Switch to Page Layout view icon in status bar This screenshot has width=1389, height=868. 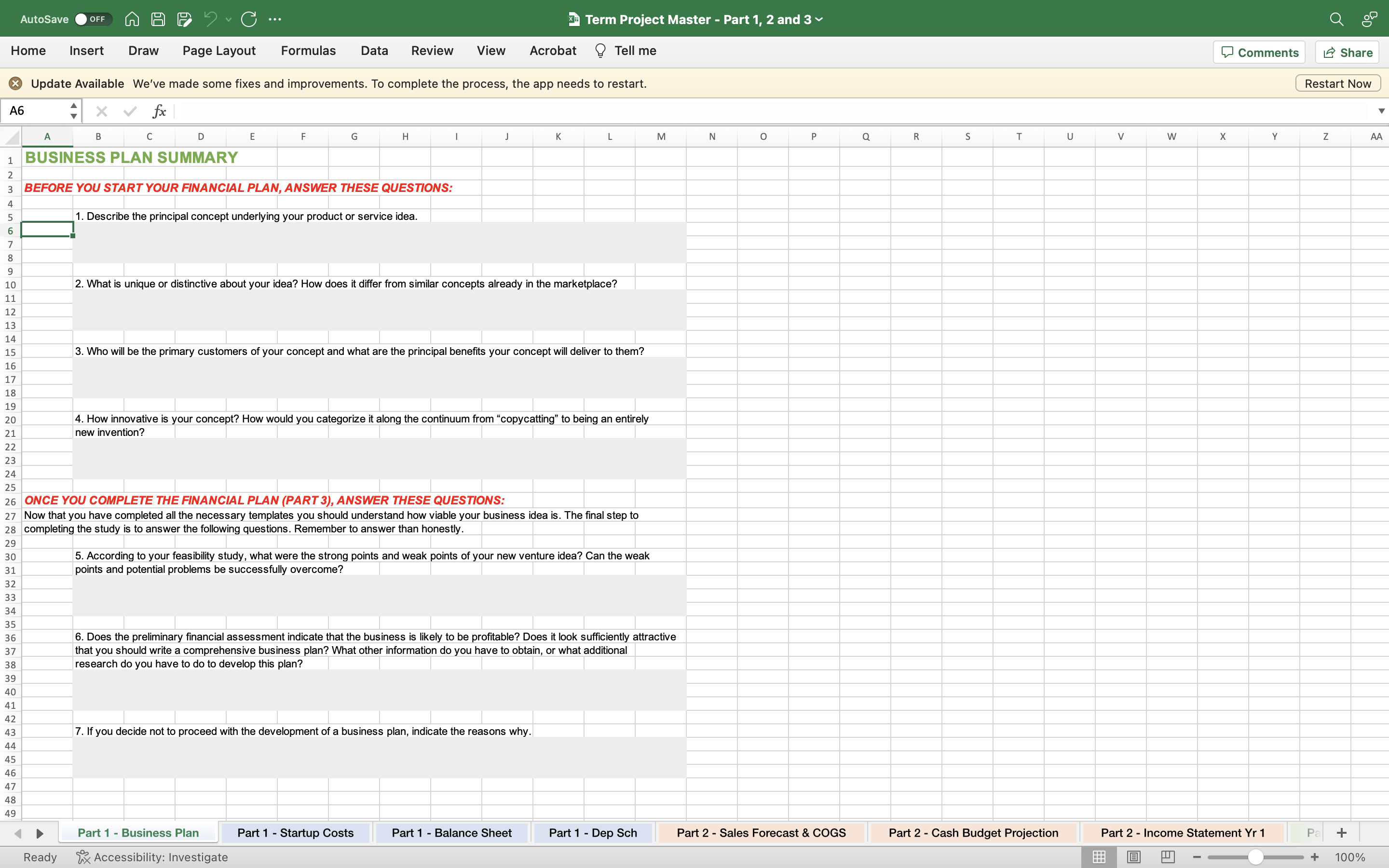1133,856
